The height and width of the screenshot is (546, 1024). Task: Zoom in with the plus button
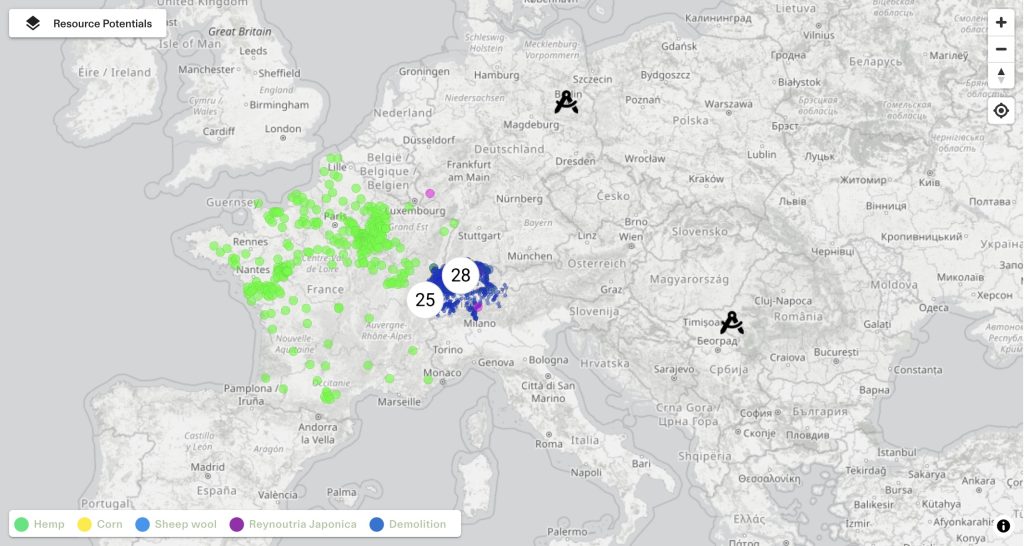(1000, 23)
